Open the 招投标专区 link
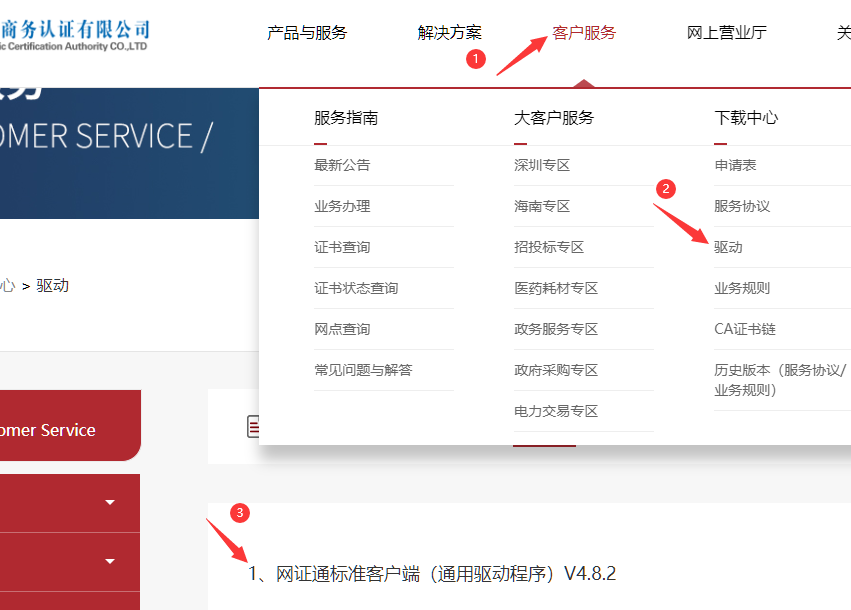The height and width of the screenshot is (610, 851). (549, 247)
